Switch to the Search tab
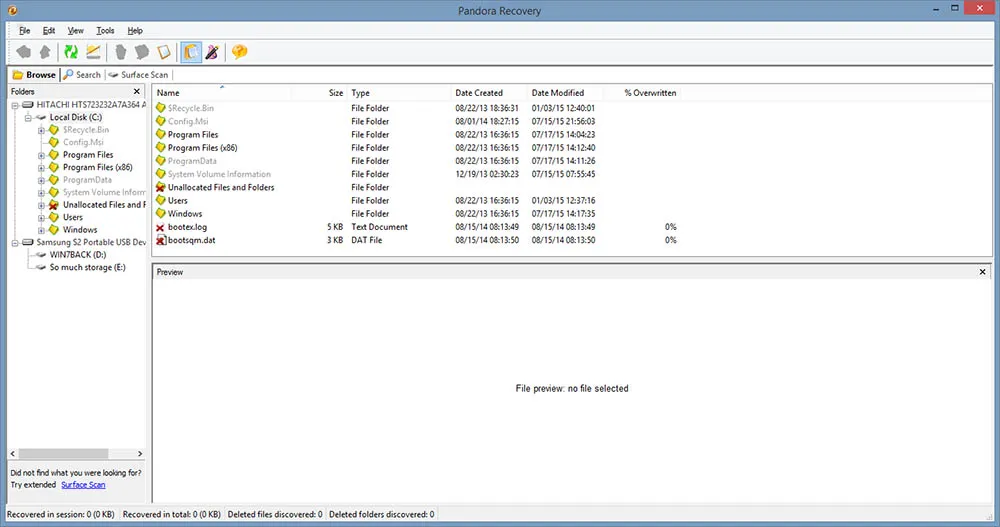Screen dimensions: 1000x527 pos(82,75)
